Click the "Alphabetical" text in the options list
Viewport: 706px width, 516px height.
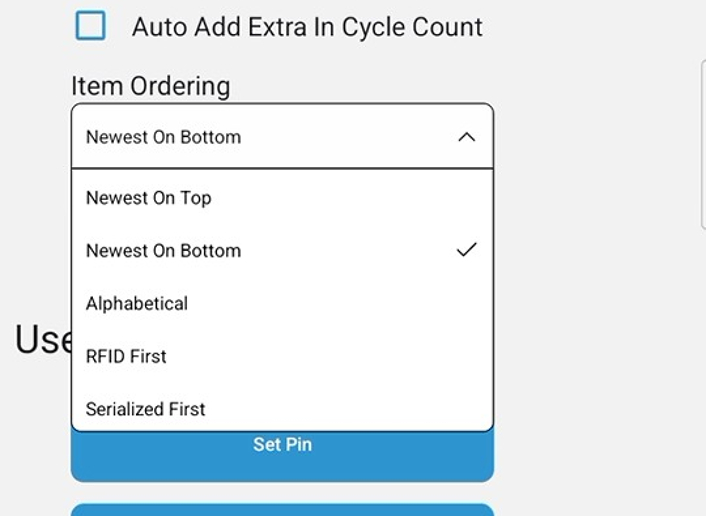(x=137, y=303)
